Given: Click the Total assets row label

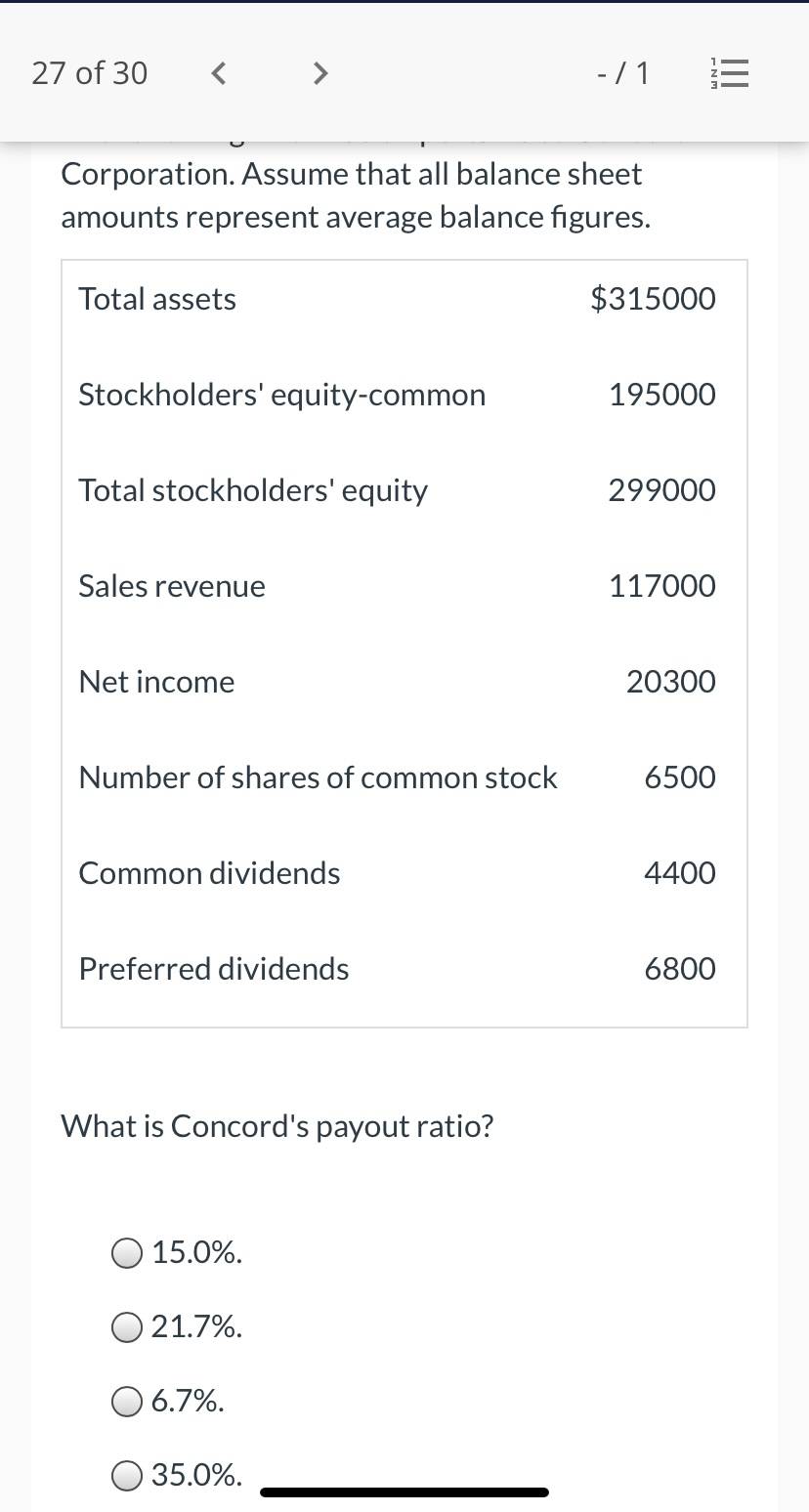Looking at the screenshot, I should pos(157,299).
